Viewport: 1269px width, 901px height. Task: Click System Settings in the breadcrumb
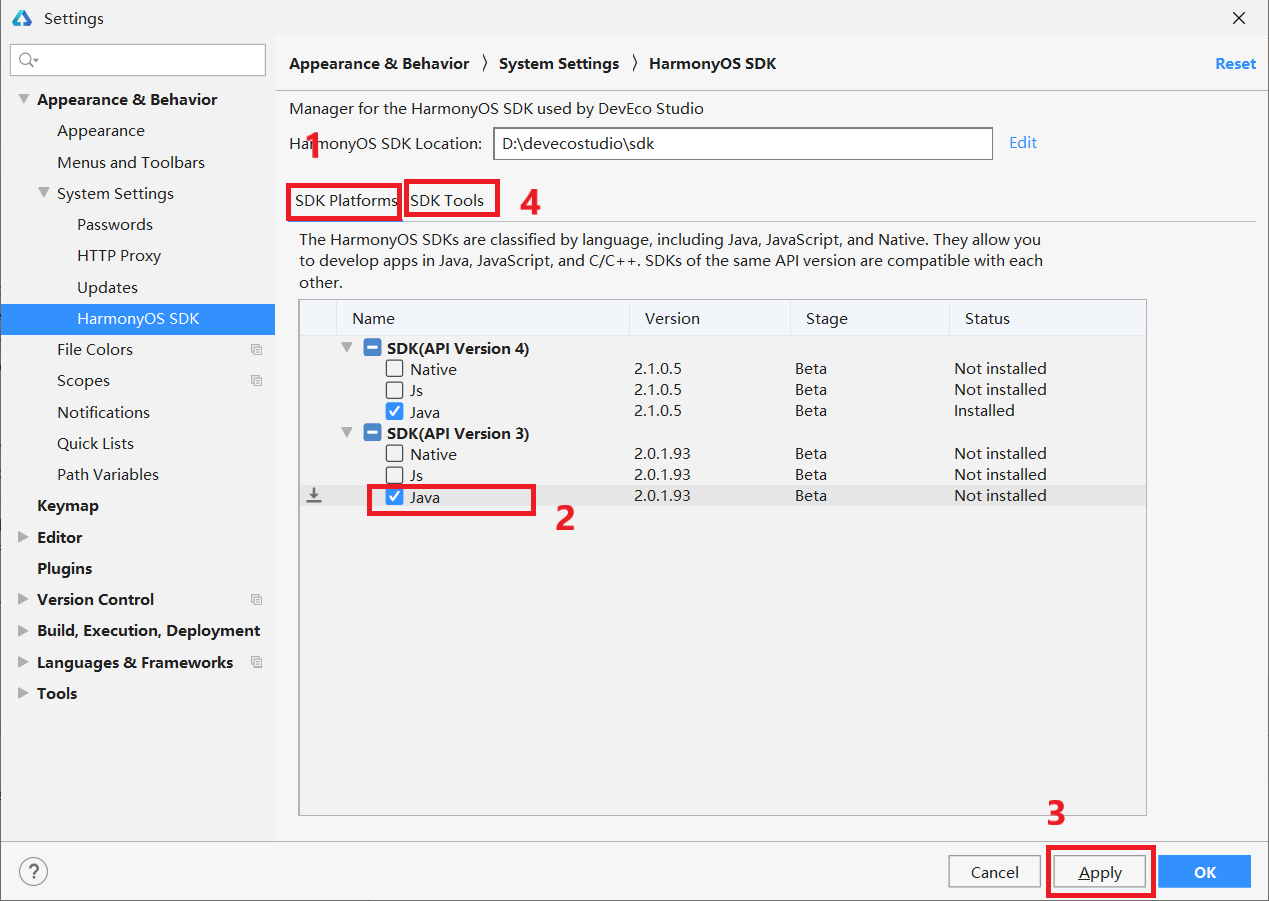click(559, 63)
